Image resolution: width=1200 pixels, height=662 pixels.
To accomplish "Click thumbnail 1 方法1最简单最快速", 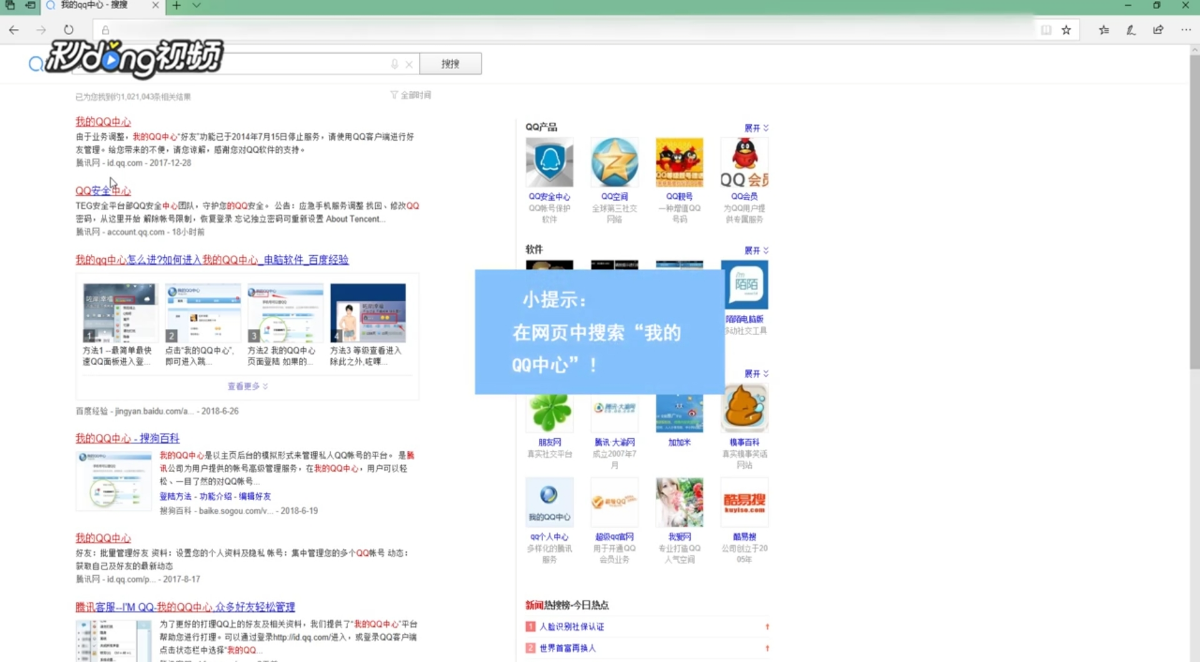I will point(119,314).
